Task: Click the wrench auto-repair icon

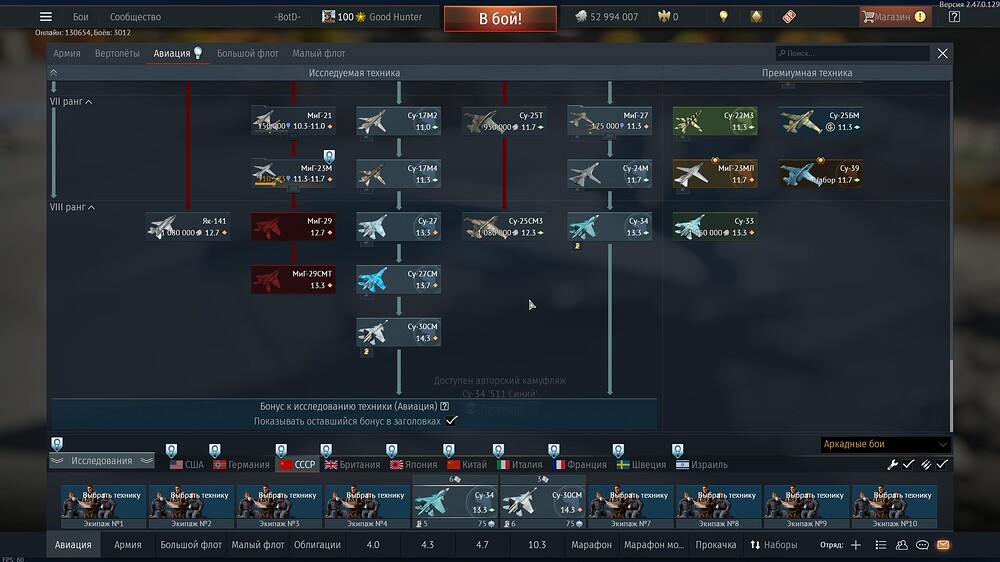Action: click(892, 464)
